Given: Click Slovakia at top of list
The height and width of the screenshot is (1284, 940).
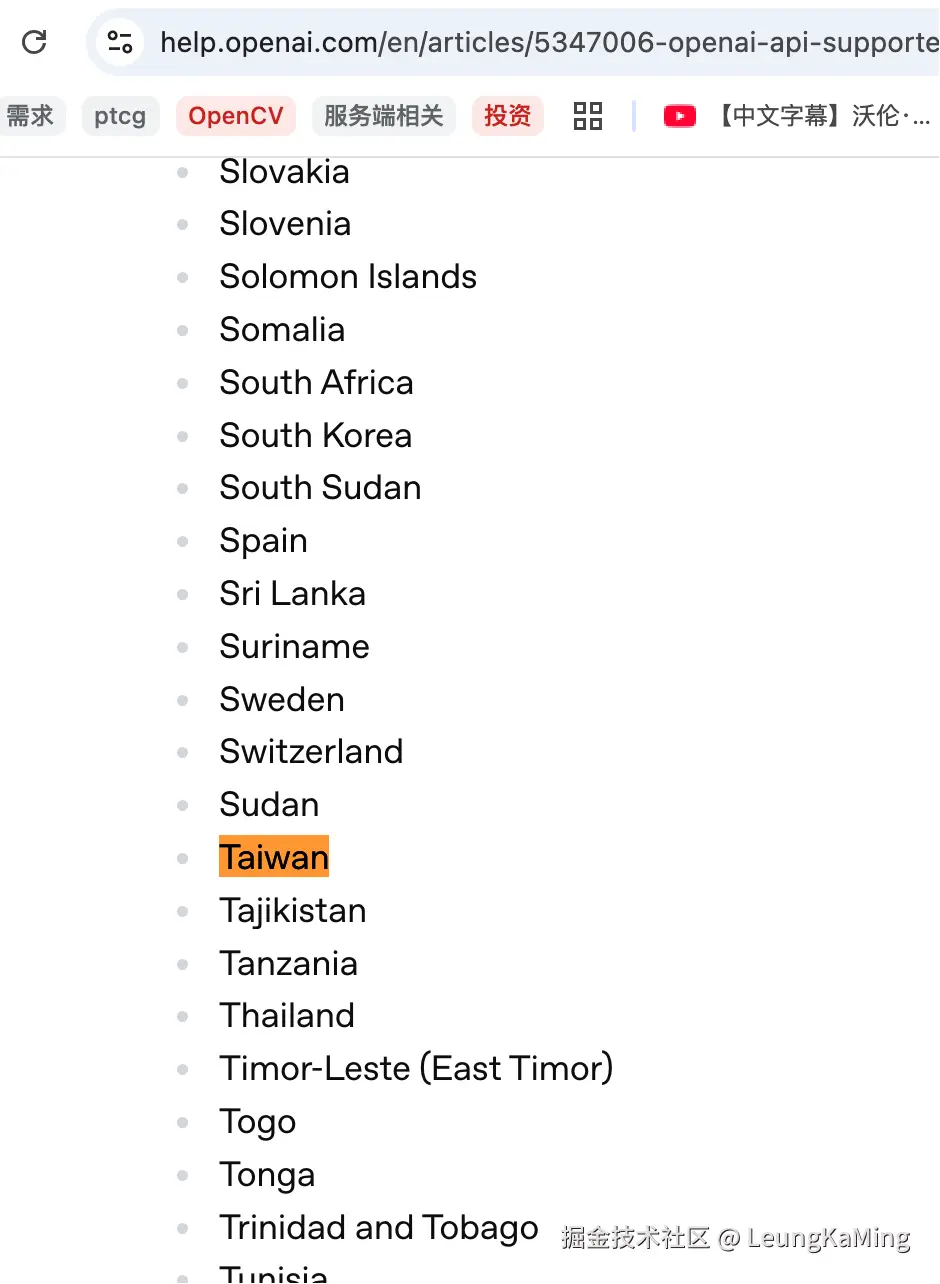Looking at the screenshot, I should click(x=284, y=171).
